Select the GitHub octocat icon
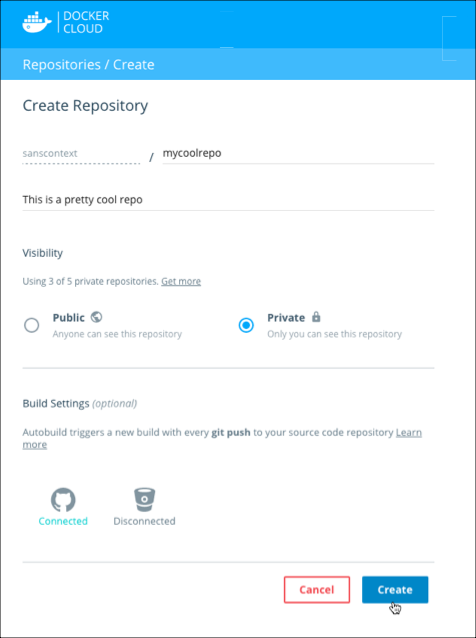476x638 pixels. [63, 500]
